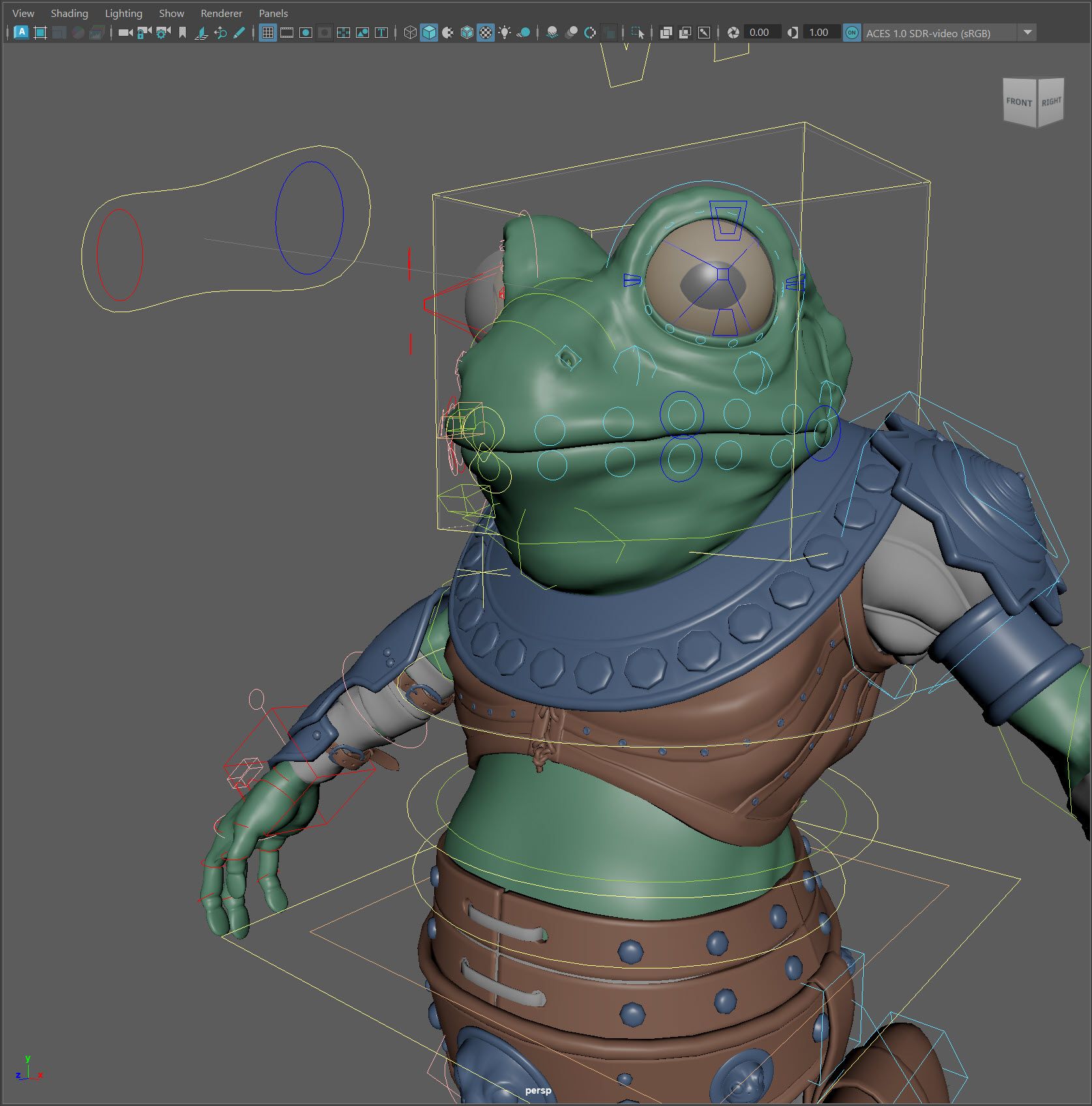Toggle the Gate Mask display
The image size is (1092, 1106).
(325, 32)
